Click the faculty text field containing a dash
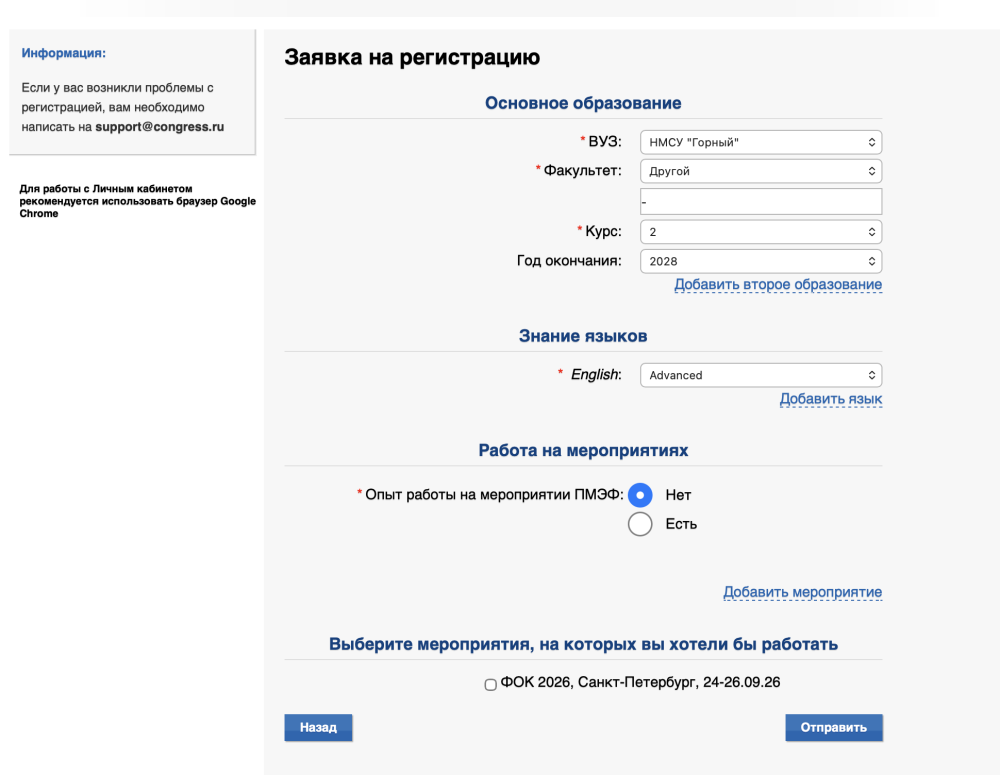Image resolution: width=1000 pixels, height=775 pixels. tap(761, 202)
